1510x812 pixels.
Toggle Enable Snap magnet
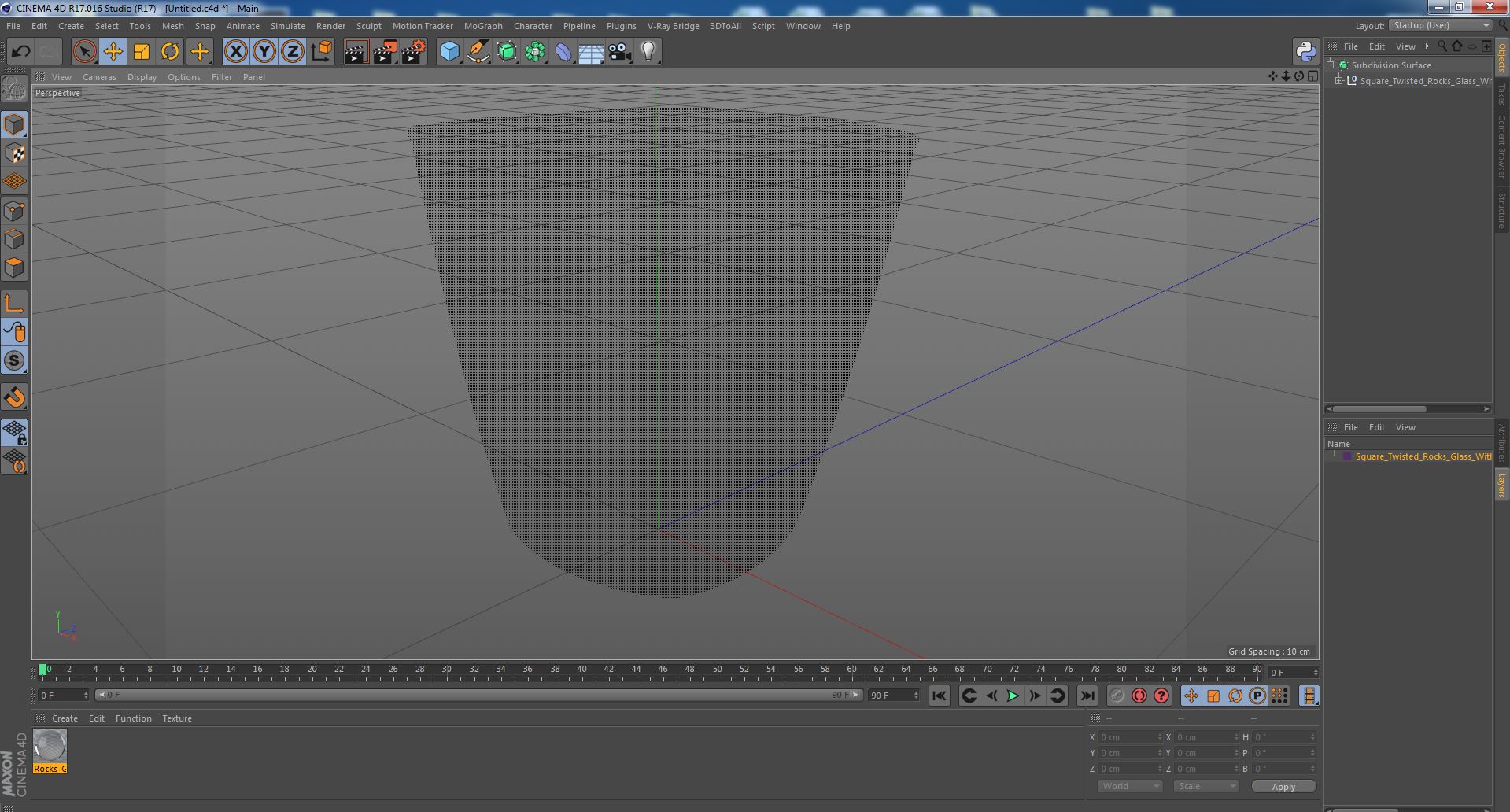(14, 397)
